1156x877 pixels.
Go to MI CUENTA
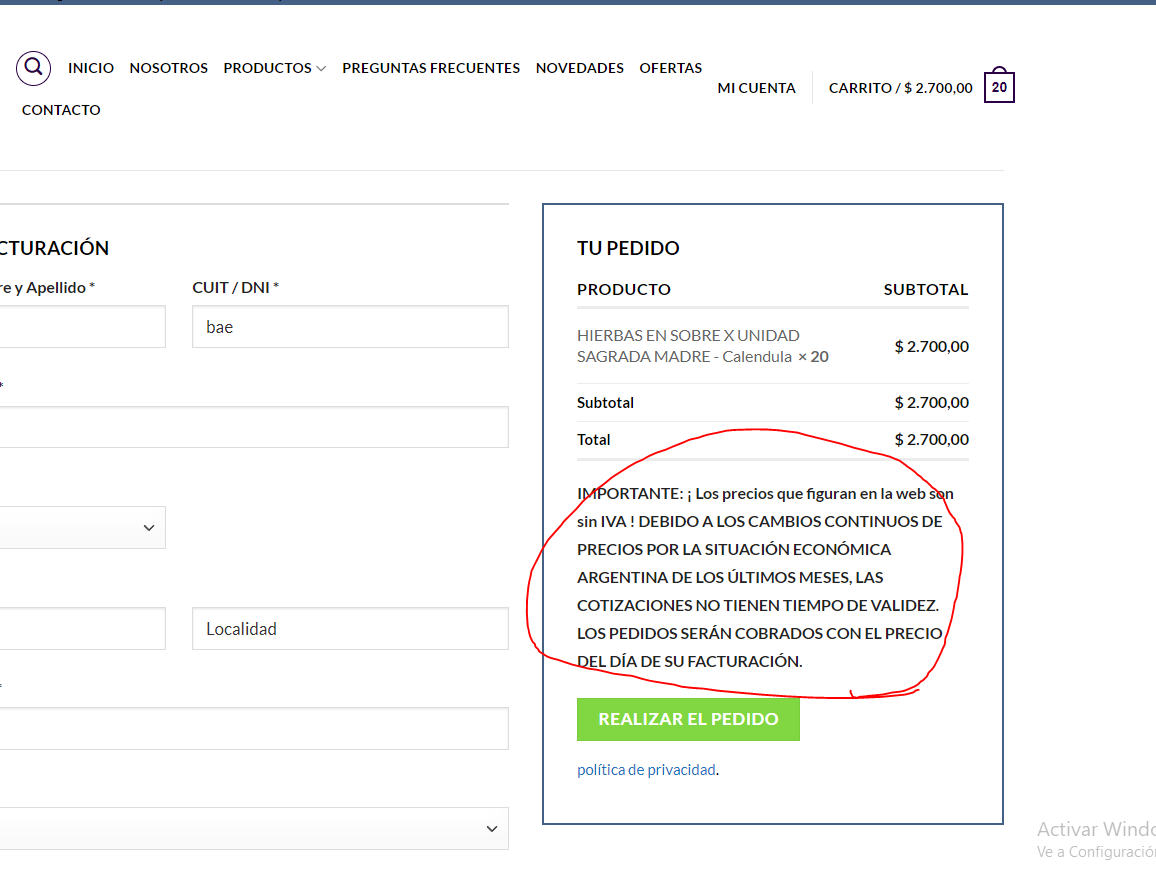(756, 88)
